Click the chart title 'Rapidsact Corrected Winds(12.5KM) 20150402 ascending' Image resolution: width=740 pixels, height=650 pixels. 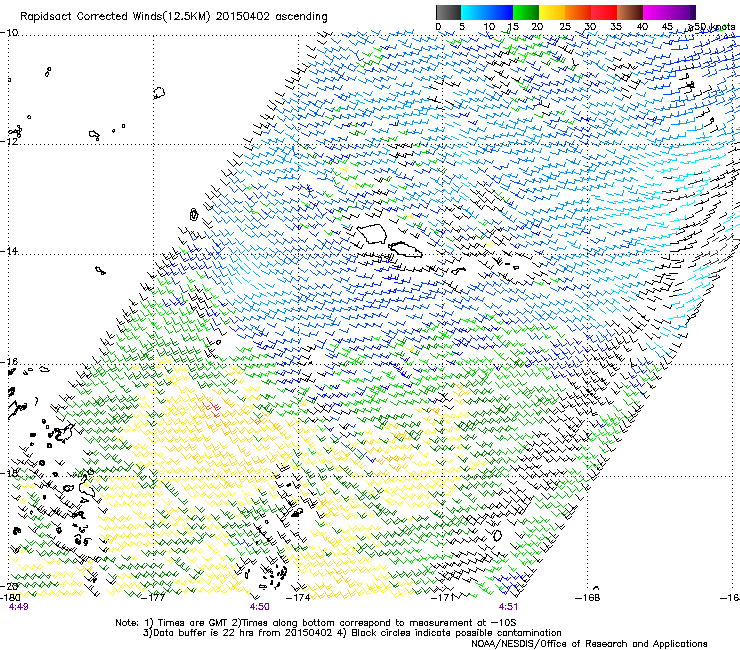click(x=174, y=17)
